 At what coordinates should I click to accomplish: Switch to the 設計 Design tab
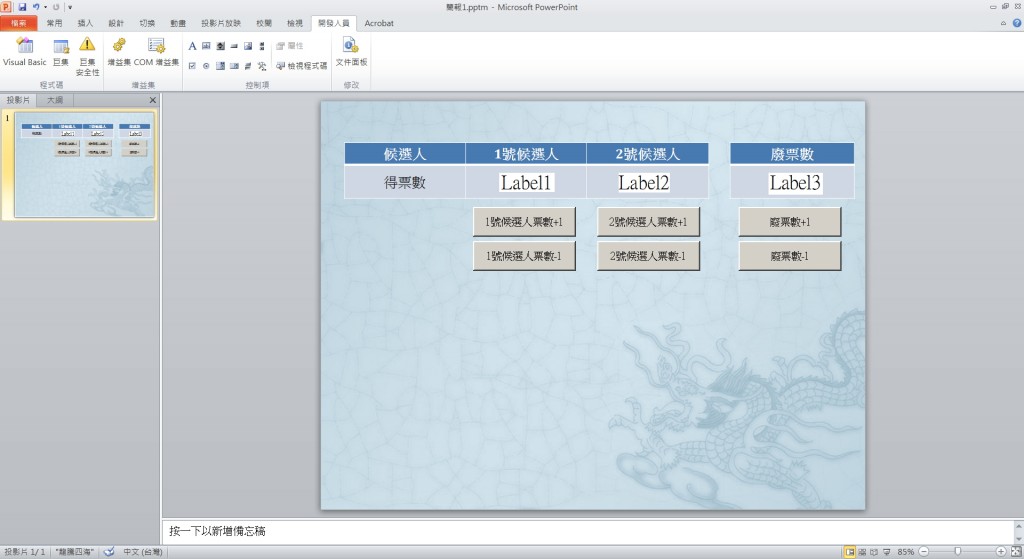coord(116,23)
